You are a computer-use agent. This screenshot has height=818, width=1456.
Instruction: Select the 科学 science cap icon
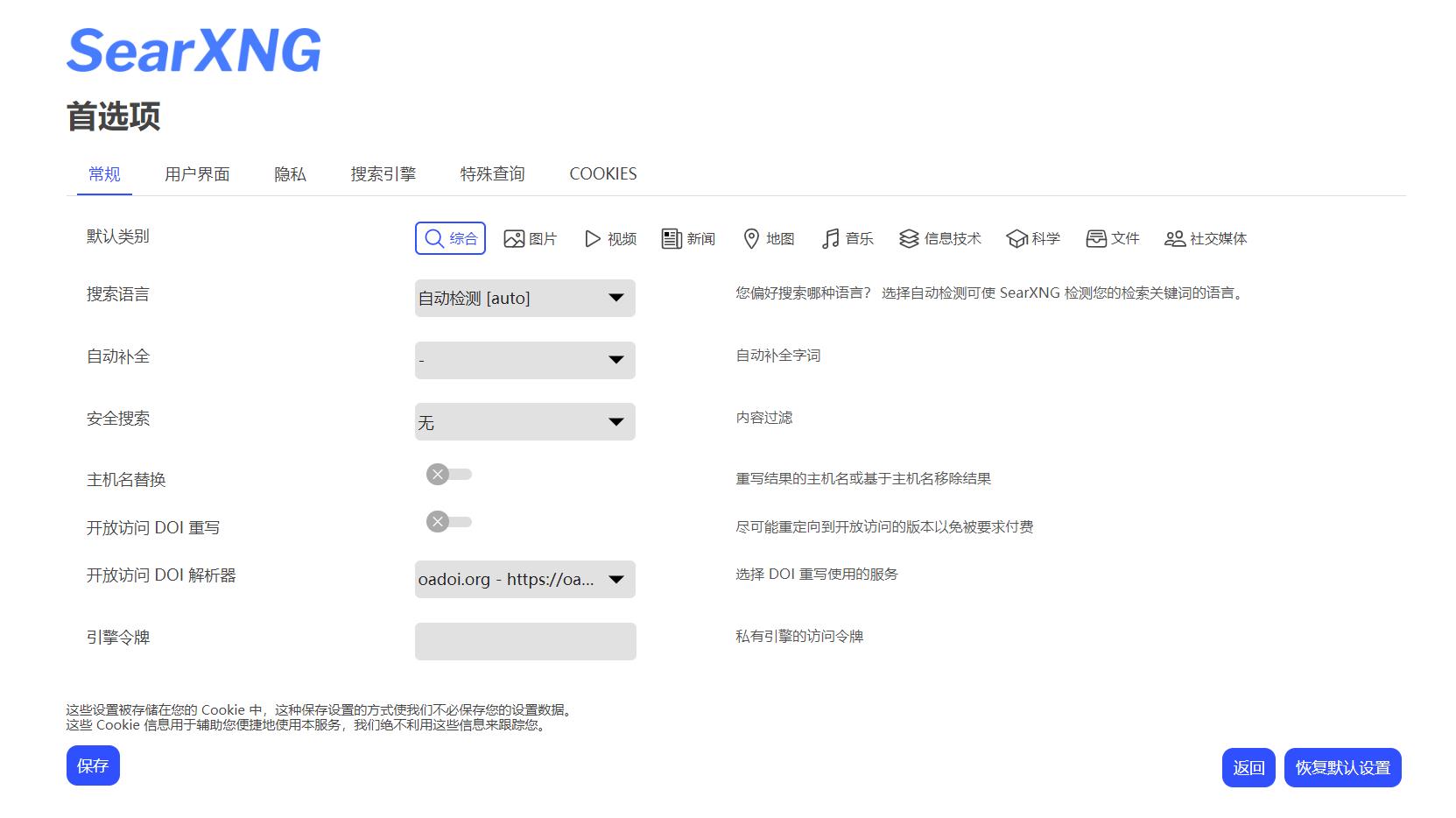click(x=1016, y=238)
